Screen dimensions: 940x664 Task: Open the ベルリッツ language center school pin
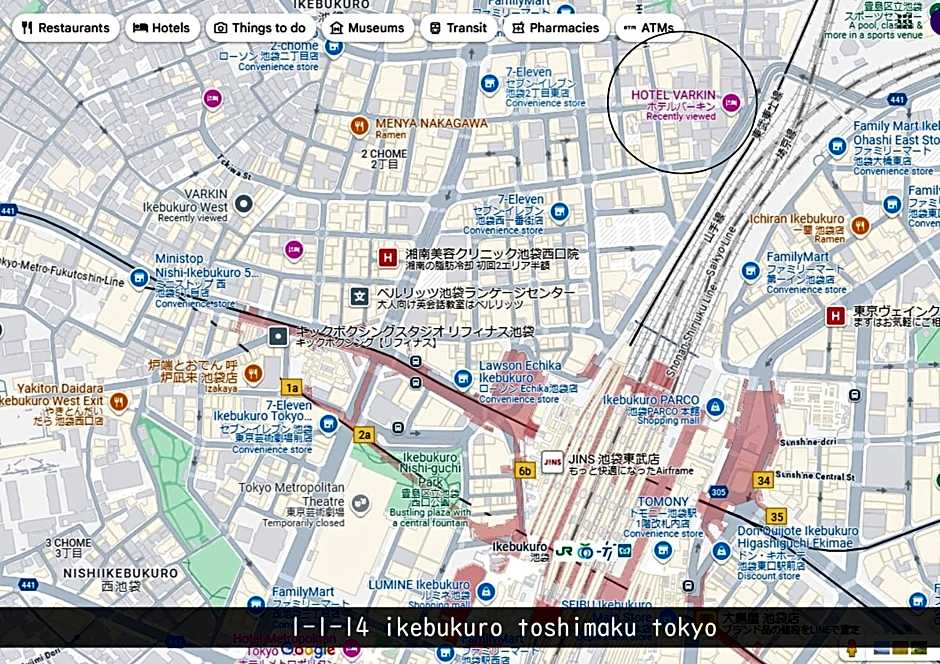(x=359, y=297)
